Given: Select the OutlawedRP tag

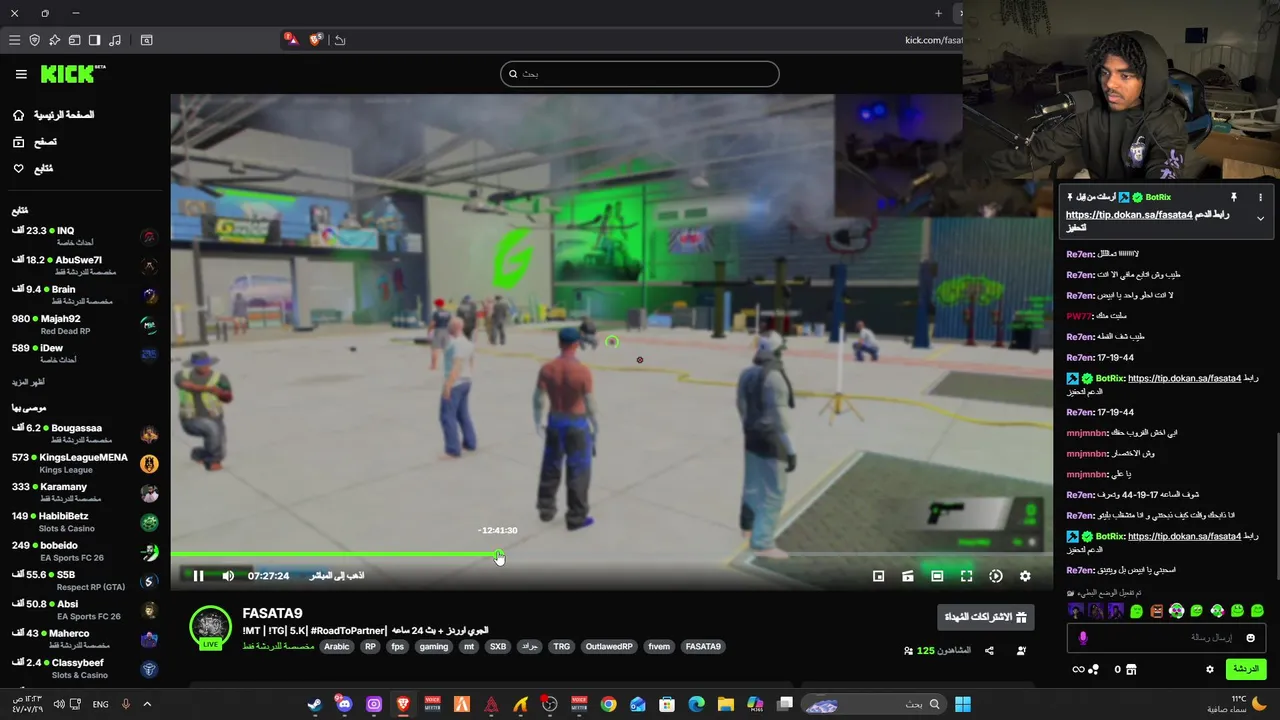Looking at the screenshot, I should pos(609,647).
